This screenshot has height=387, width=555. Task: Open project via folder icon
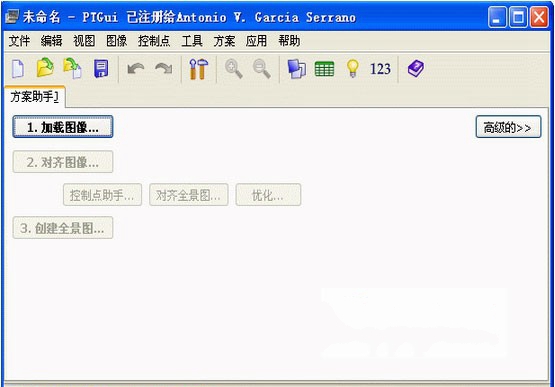[45, 67]
